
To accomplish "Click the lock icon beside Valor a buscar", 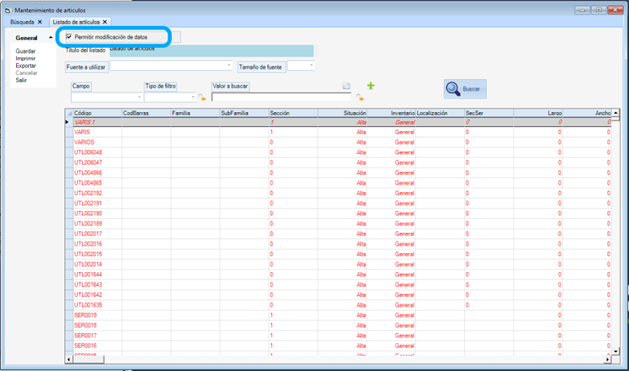I will pos(360,97).
